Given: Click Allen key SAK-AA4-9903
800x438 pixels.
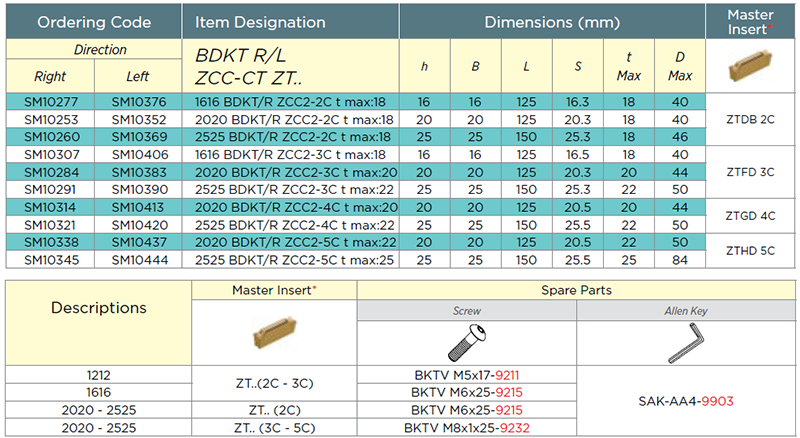Looking at the screenshot, I should [686, 402].
